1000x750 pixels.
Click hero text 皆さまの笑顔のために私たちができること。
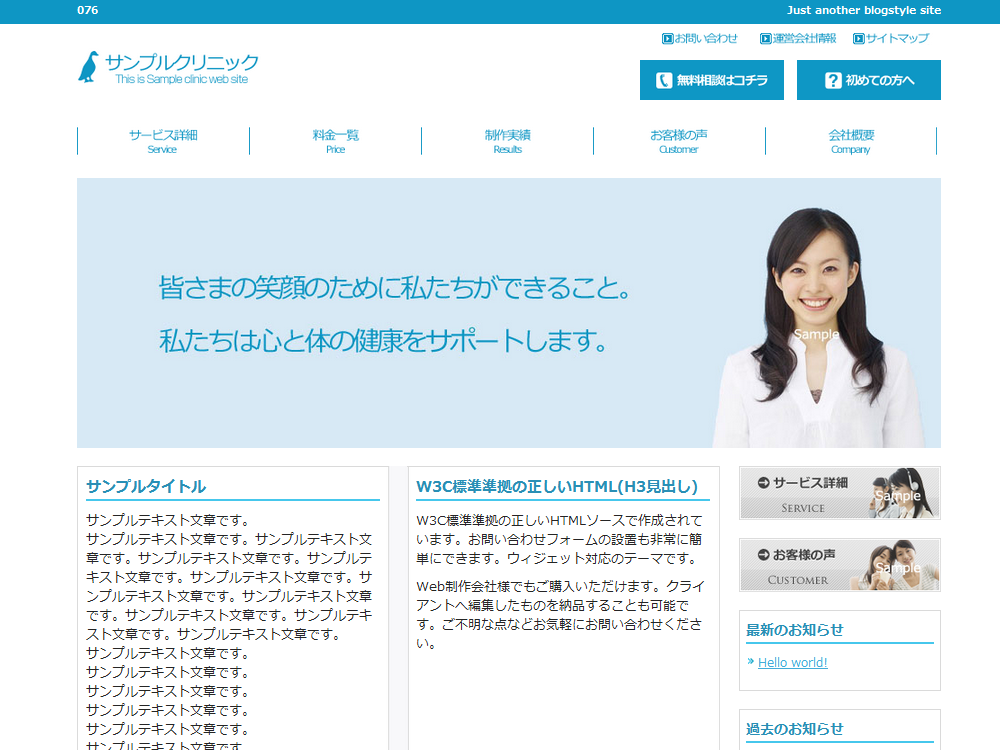coord(395,288)
